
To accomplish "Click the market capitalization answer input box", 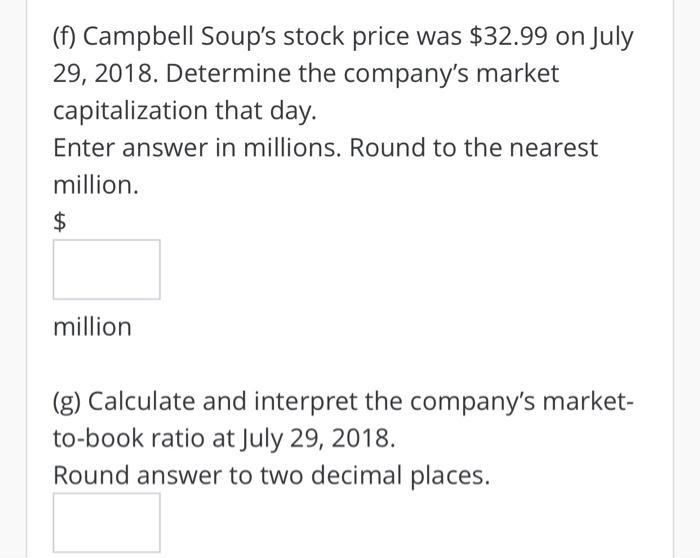I will tap(106, 270).
